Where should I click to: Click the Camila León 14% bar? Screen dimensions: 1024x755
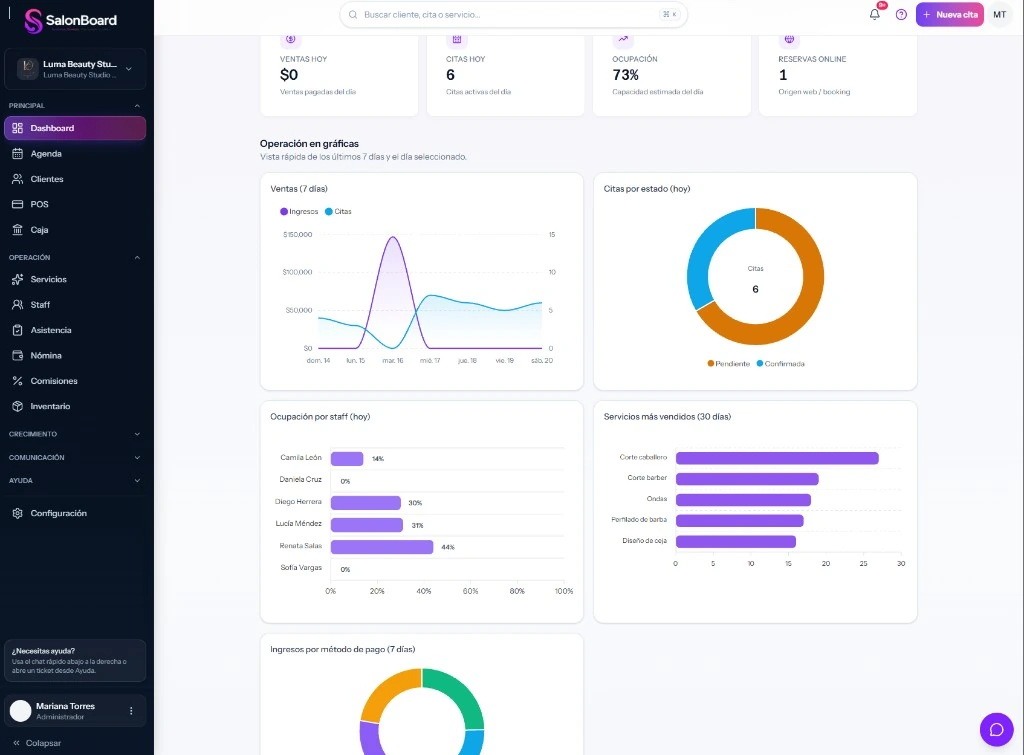click(347, 459)
